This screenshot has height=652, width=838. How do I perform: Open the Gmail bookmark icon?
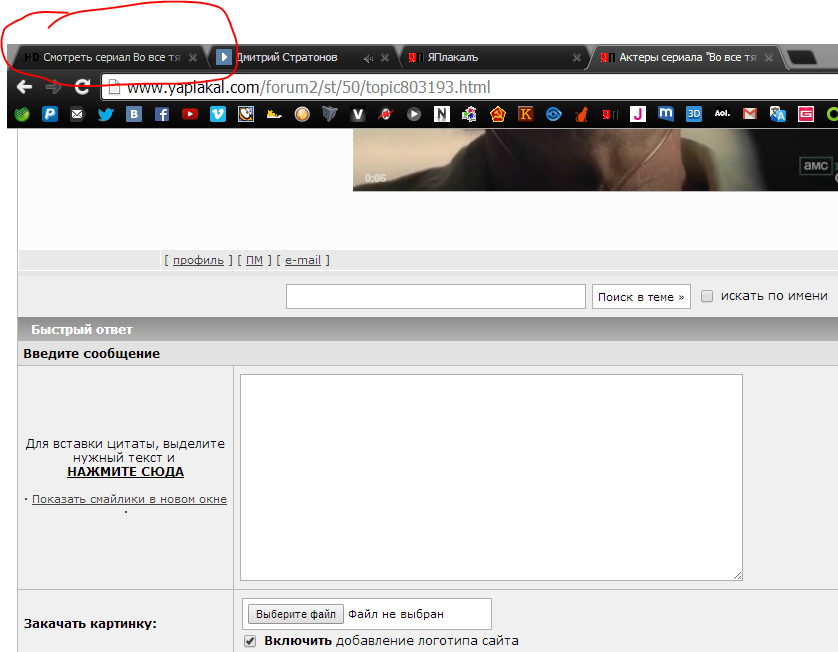(x=750, y=114)
